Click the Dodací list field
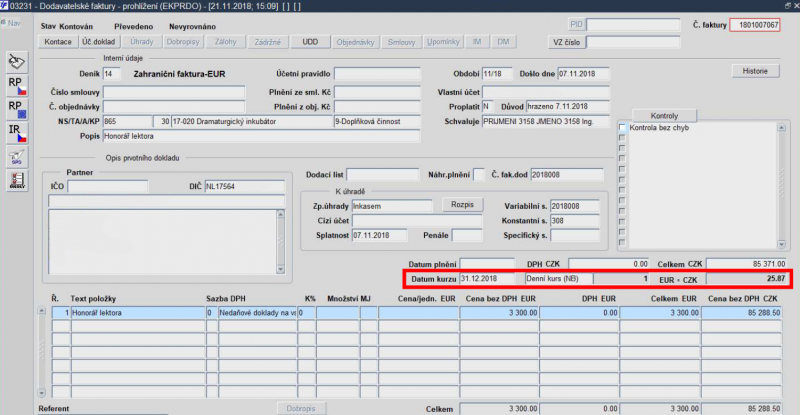Screen dimensions: 800x415 383,175
